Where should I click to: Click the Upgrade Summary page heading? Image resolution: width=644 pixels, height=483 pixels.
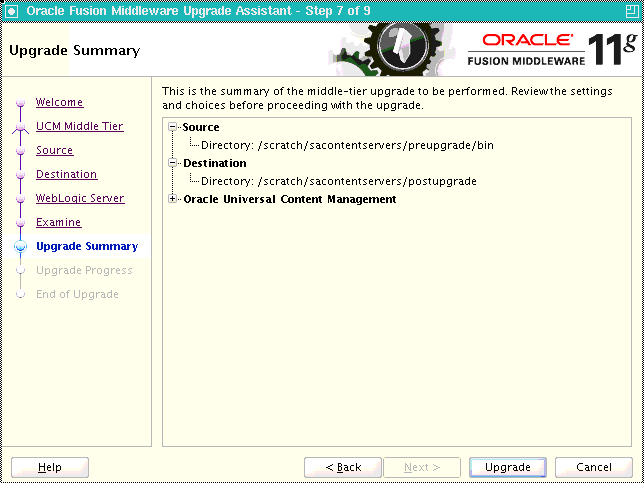point(74,51)
